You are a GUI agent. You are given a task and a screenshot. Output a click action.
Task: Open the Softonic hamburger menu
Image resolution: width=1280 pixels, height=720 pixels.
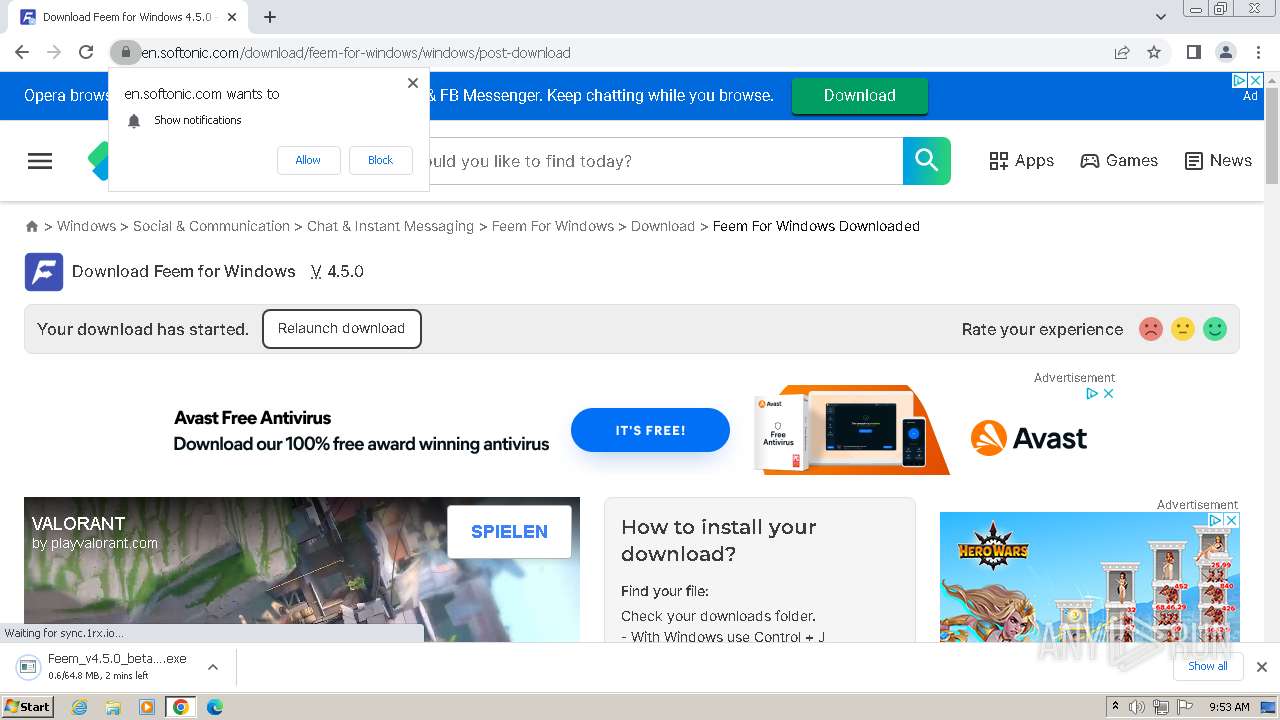[40, 161]
